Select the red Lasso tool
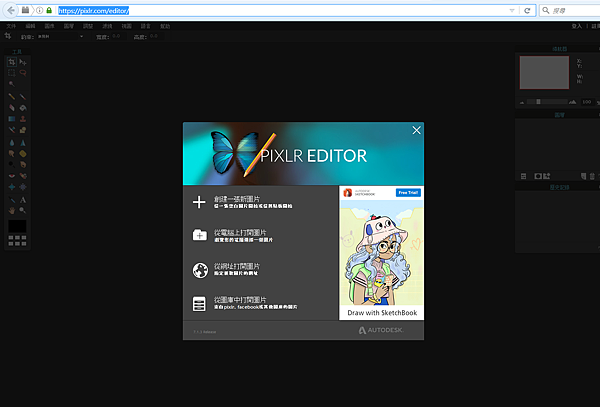Viewport: 600px width, 407px height. point(23,73)
